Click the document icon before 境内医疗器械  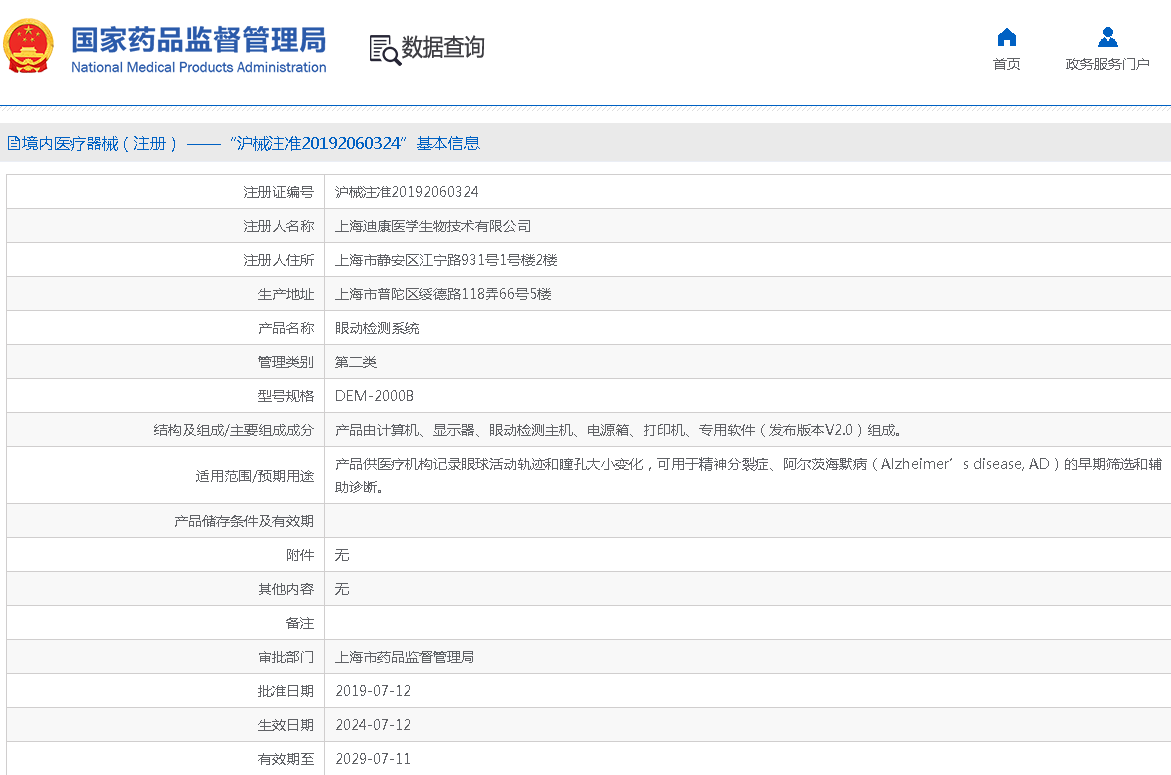[x=13, y=143]
